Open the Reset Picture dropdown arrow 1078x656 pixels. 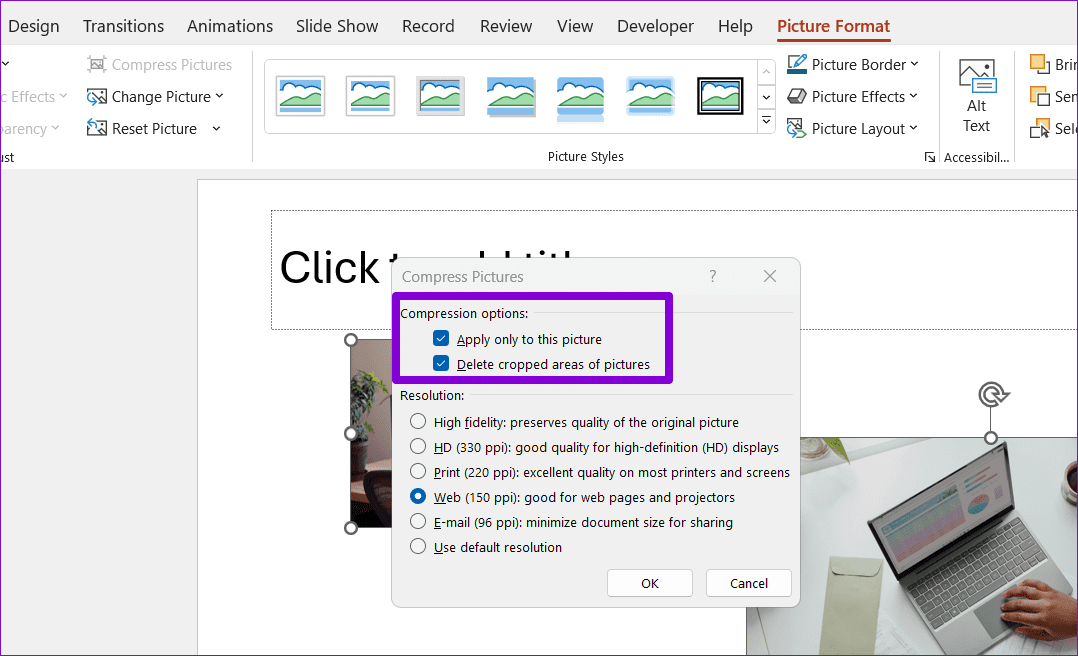click(x=217, y=129)
